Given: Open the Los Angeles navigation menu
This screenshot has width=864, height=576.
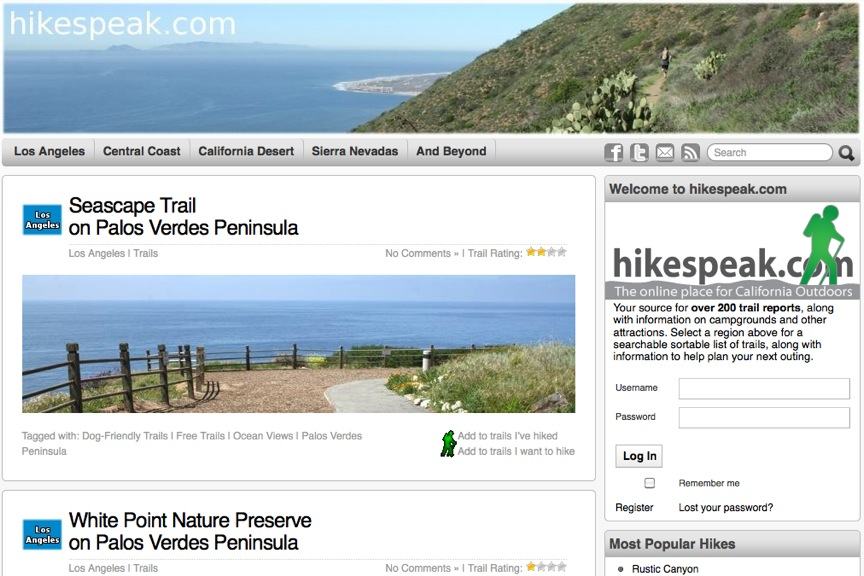Looking at the screenshot, I should click(x=49, y=152).
